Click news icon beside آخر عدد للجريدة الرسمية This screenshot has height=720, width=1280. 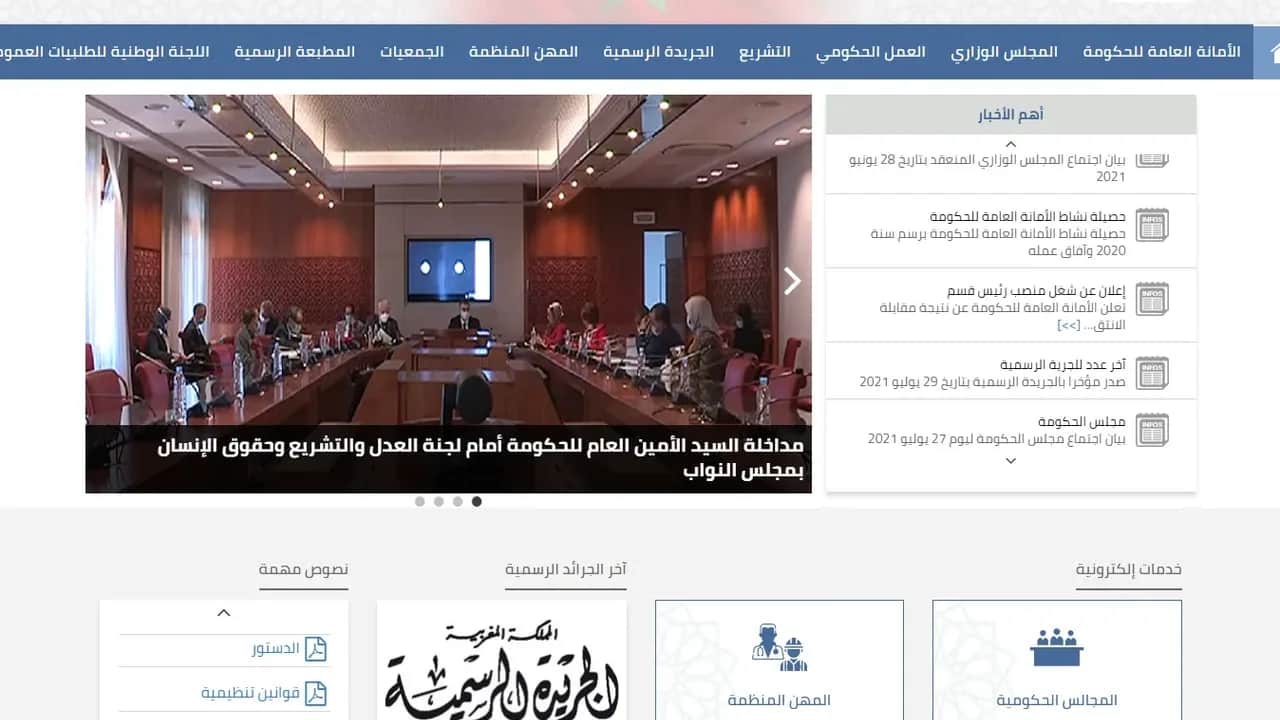click(1152, 373)
